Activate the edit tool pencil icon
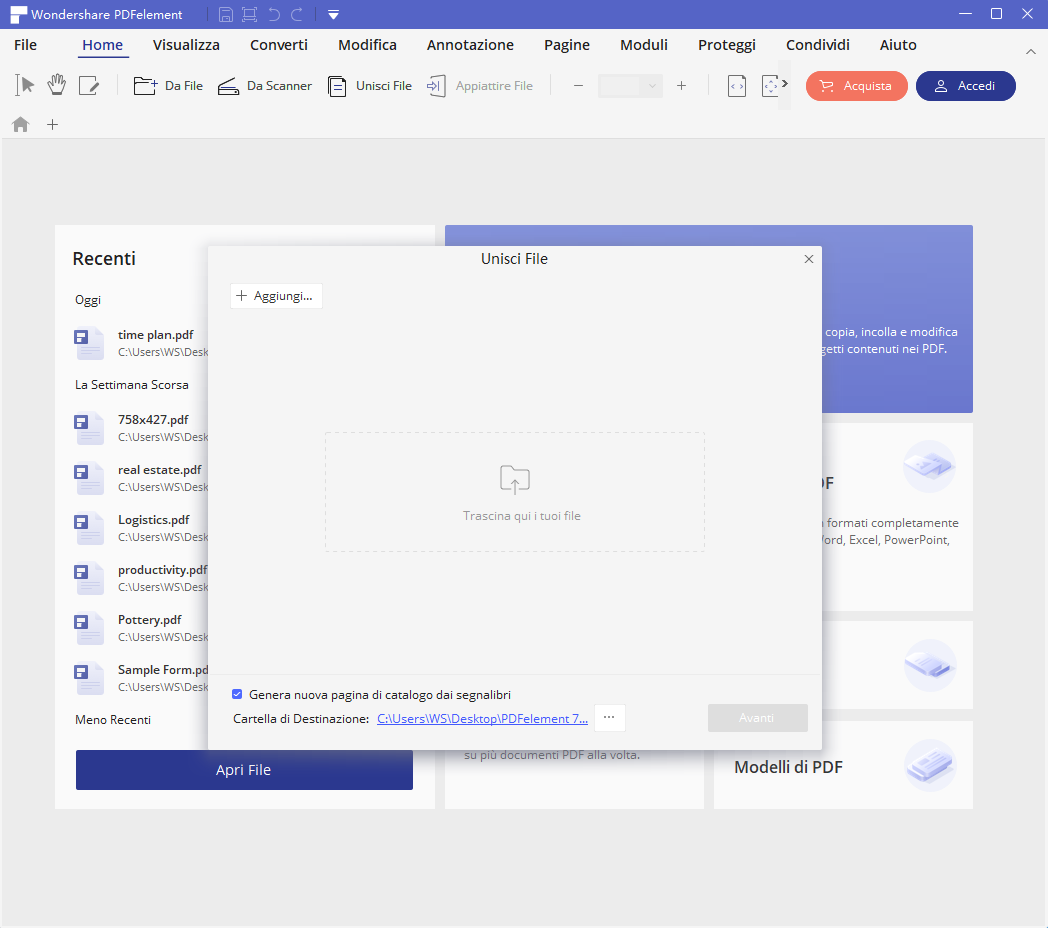 [89, 86]
